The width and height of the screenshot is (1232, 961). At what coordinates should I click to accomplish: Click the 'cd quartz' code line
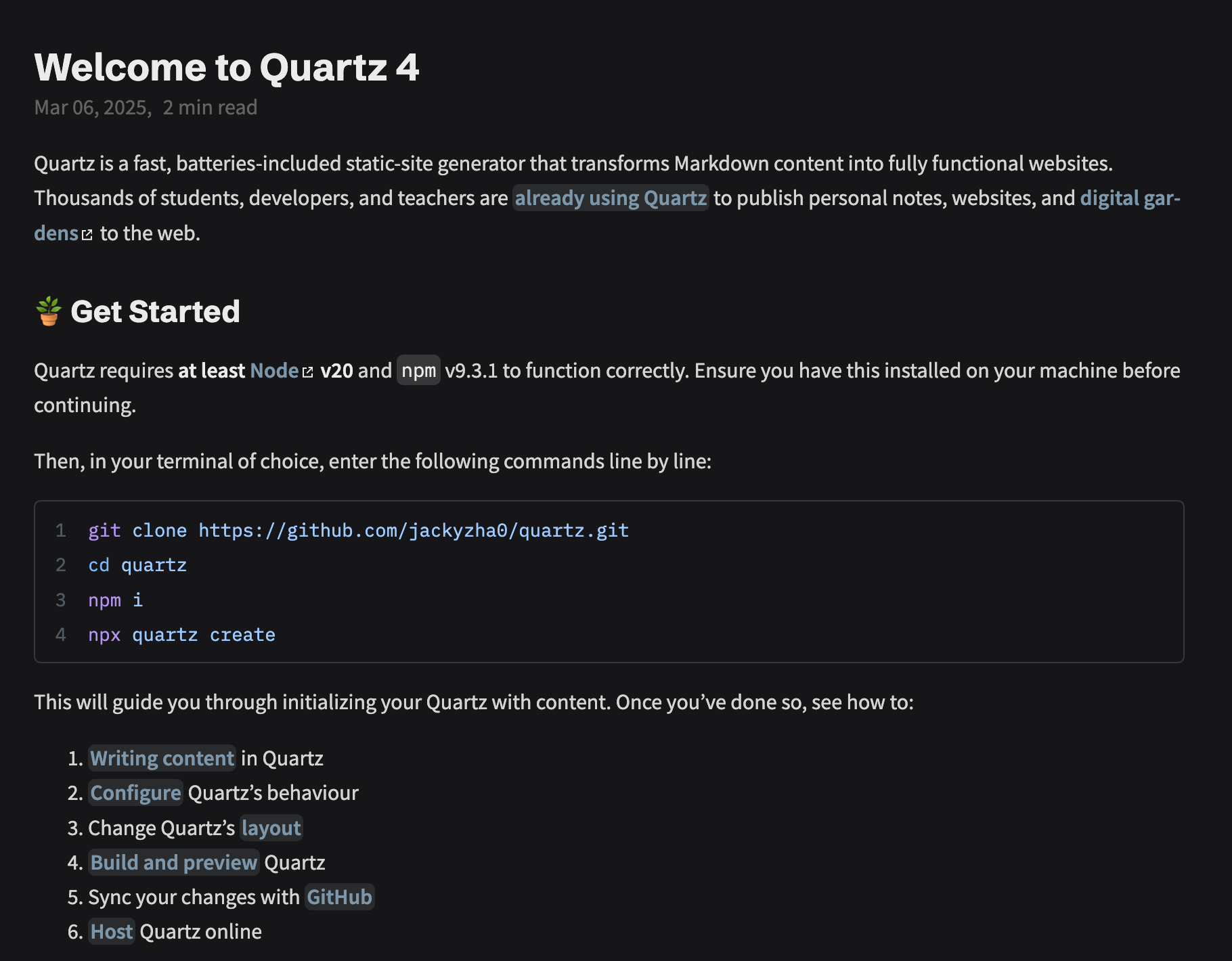click(137, 565)
